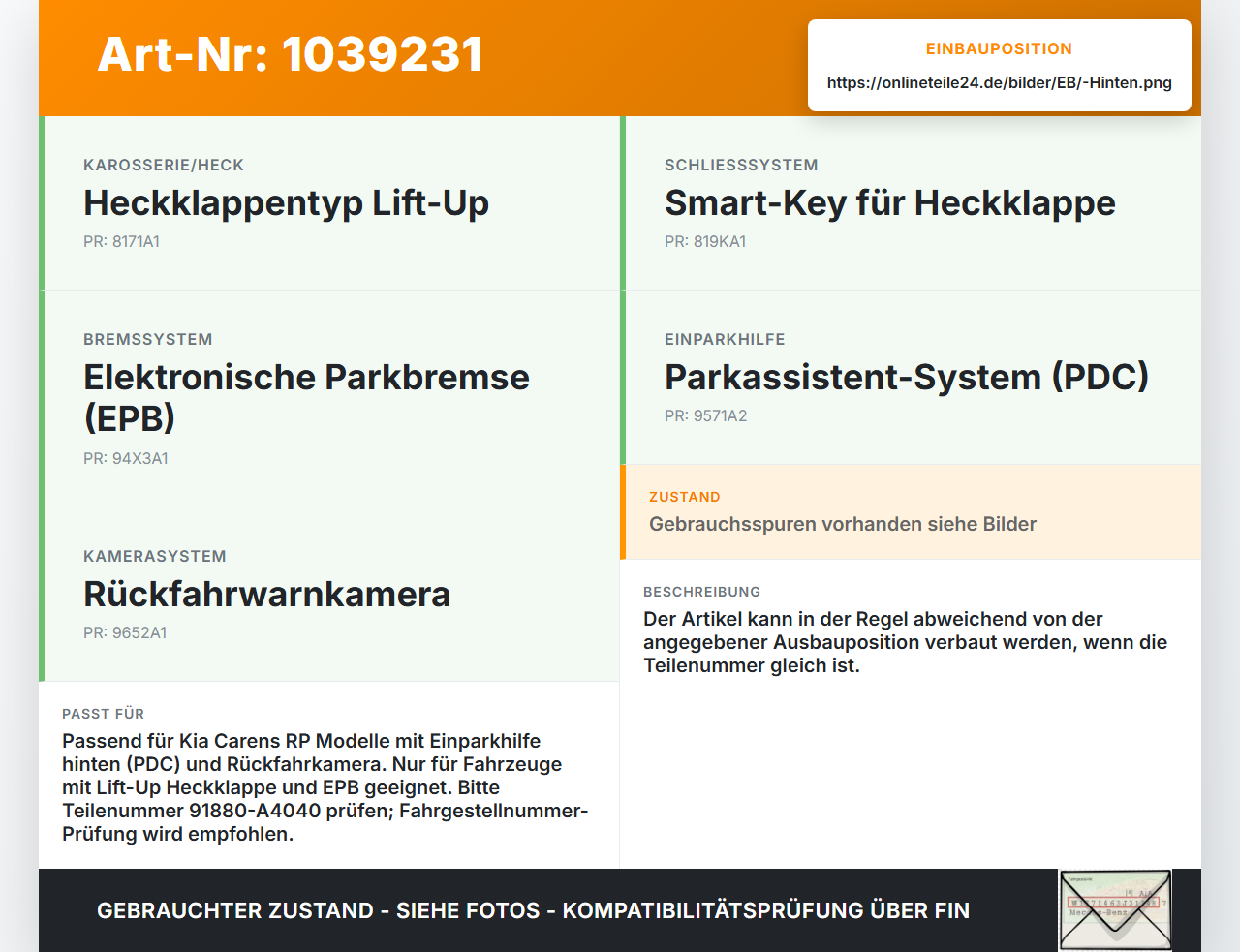This screenshot has width=1240, height=952.
Task: Click the Einbauposition label in white box
Action: click(999, 48)
